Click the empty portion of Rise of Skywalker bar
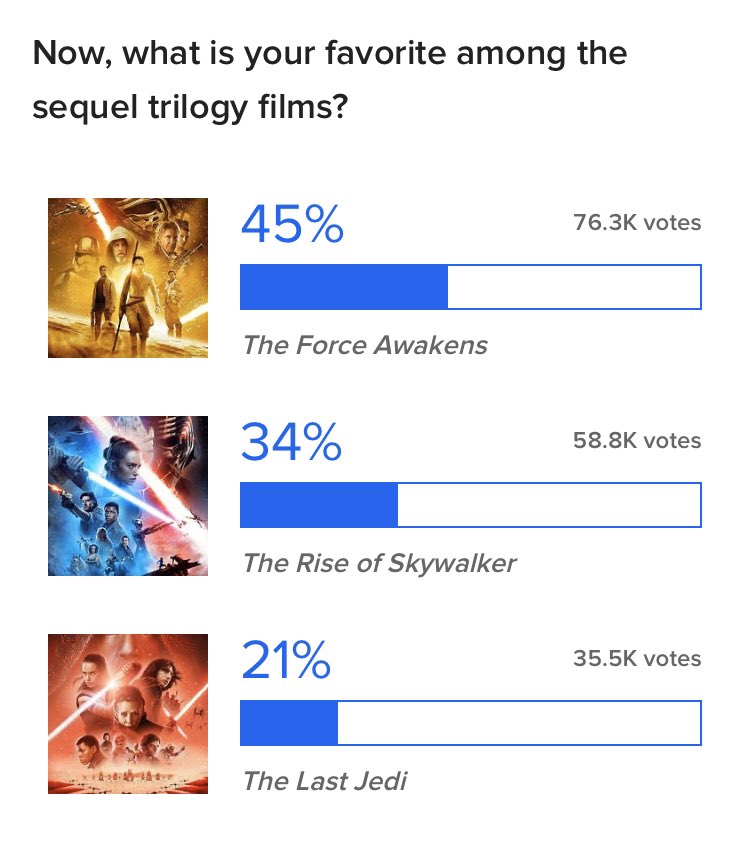Viewport: 750px width, 842px height. click(549, 505)
